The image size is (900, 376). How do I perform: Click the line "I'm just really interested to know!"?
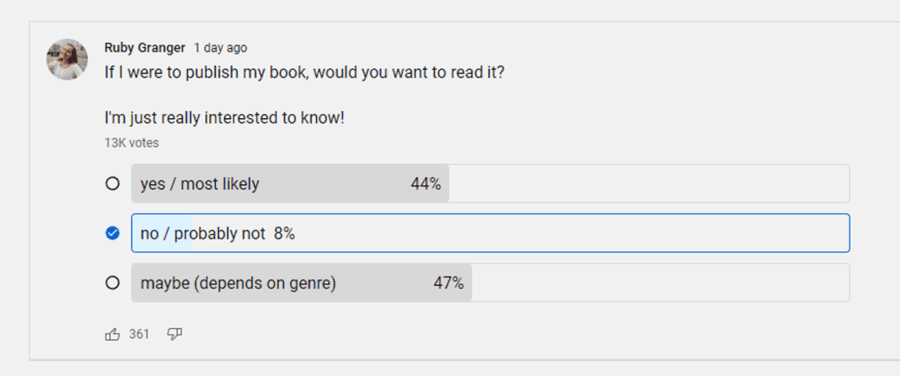224,119
